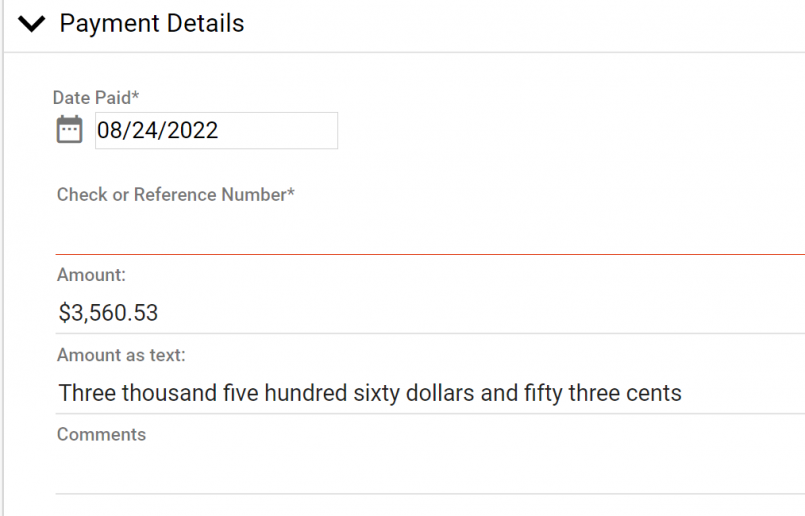Click the Amount label
The height and width of the screenshot is (516, 805).
pos(91,275)
